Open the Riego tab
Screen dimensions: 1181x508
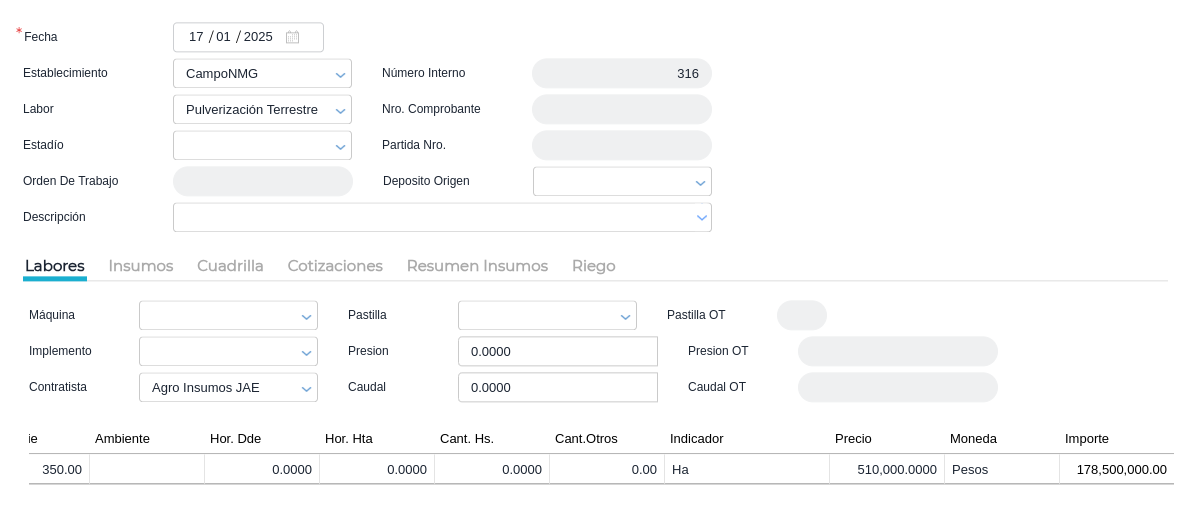click(x=593, y=266)
